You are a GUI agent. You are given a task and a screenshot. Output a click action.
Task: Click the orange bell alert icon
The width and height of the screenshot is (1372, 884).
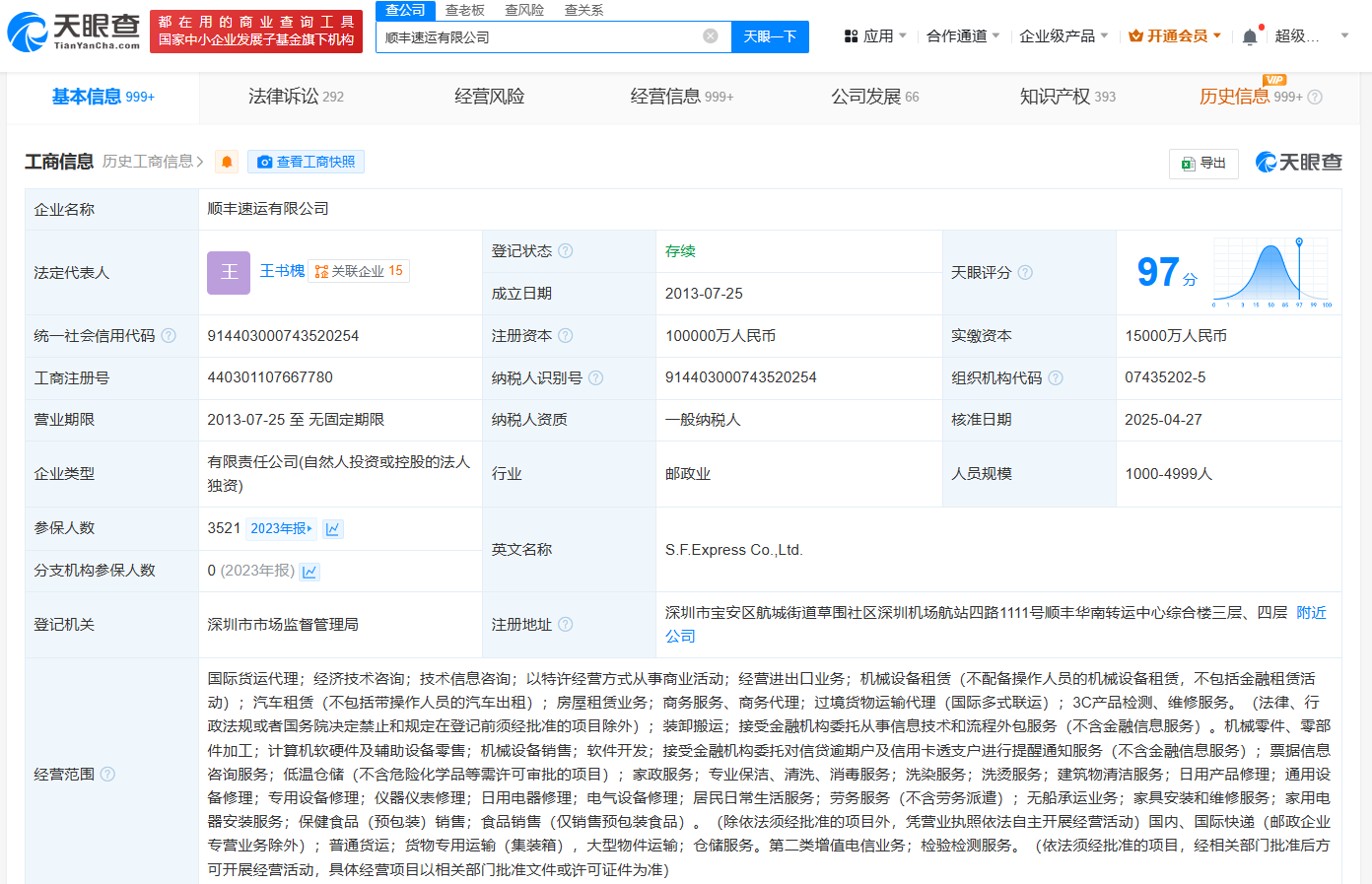pos(227,162)
